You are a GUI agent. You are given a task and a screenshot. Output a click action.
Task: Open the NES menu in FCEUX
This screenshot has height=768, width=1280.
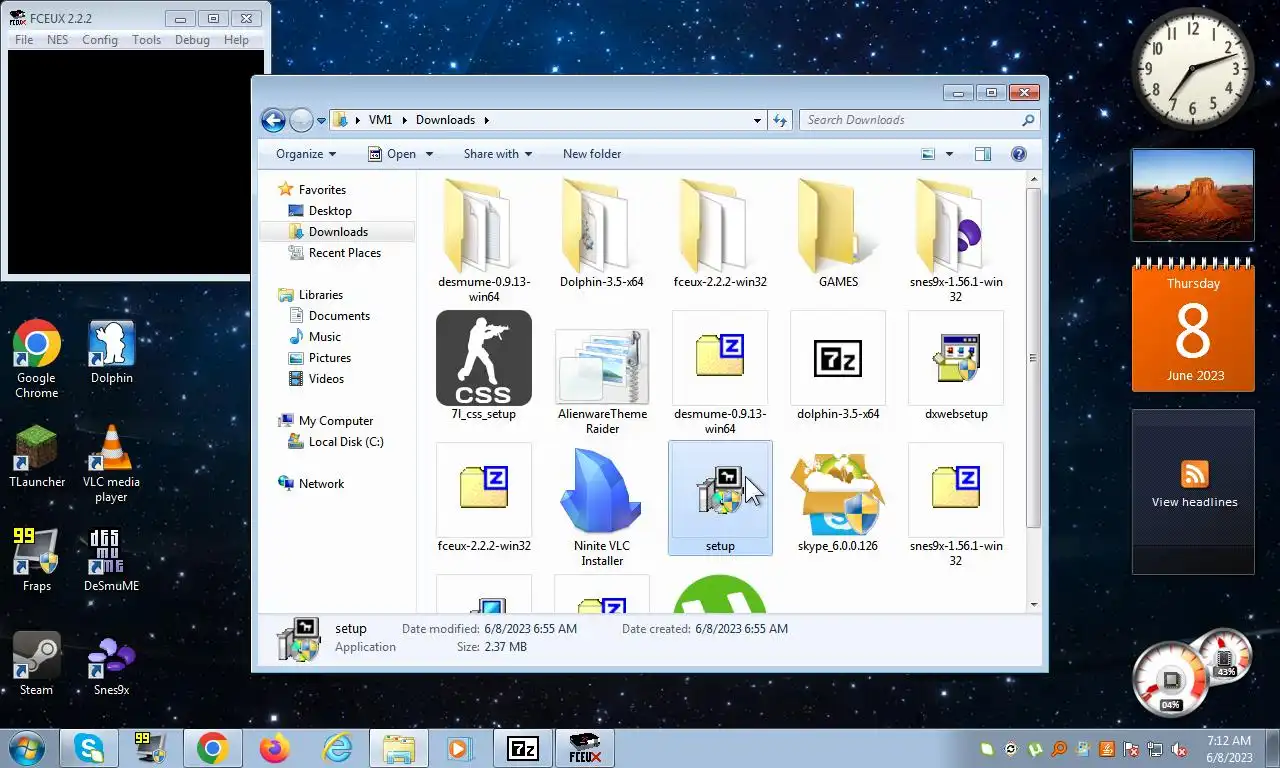(x=58, y=40)
